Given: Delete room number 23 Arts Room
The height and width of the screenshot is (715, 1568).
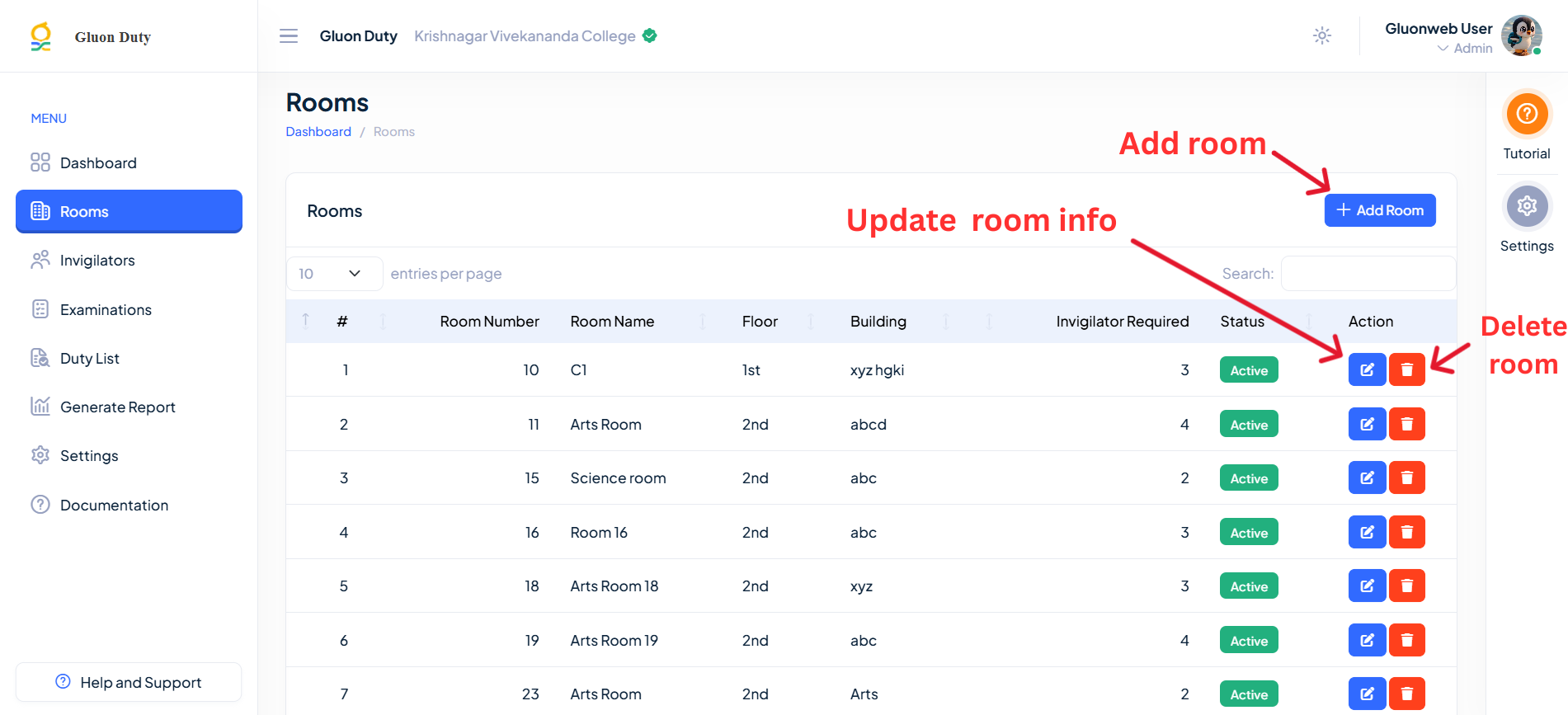Looking at the screenshot, I should click(x=1407, y=694).
